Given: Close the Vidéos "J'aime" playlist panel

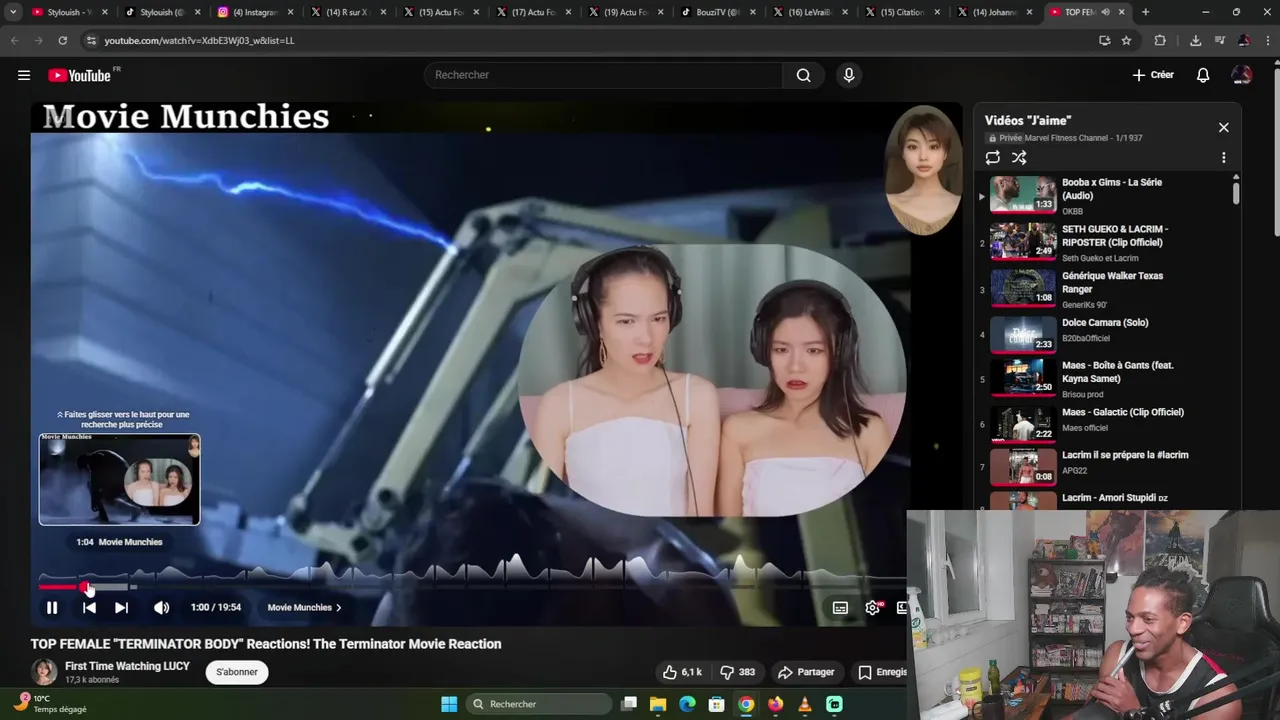Looking at the screenshot, I should [x=1223, y=127].
